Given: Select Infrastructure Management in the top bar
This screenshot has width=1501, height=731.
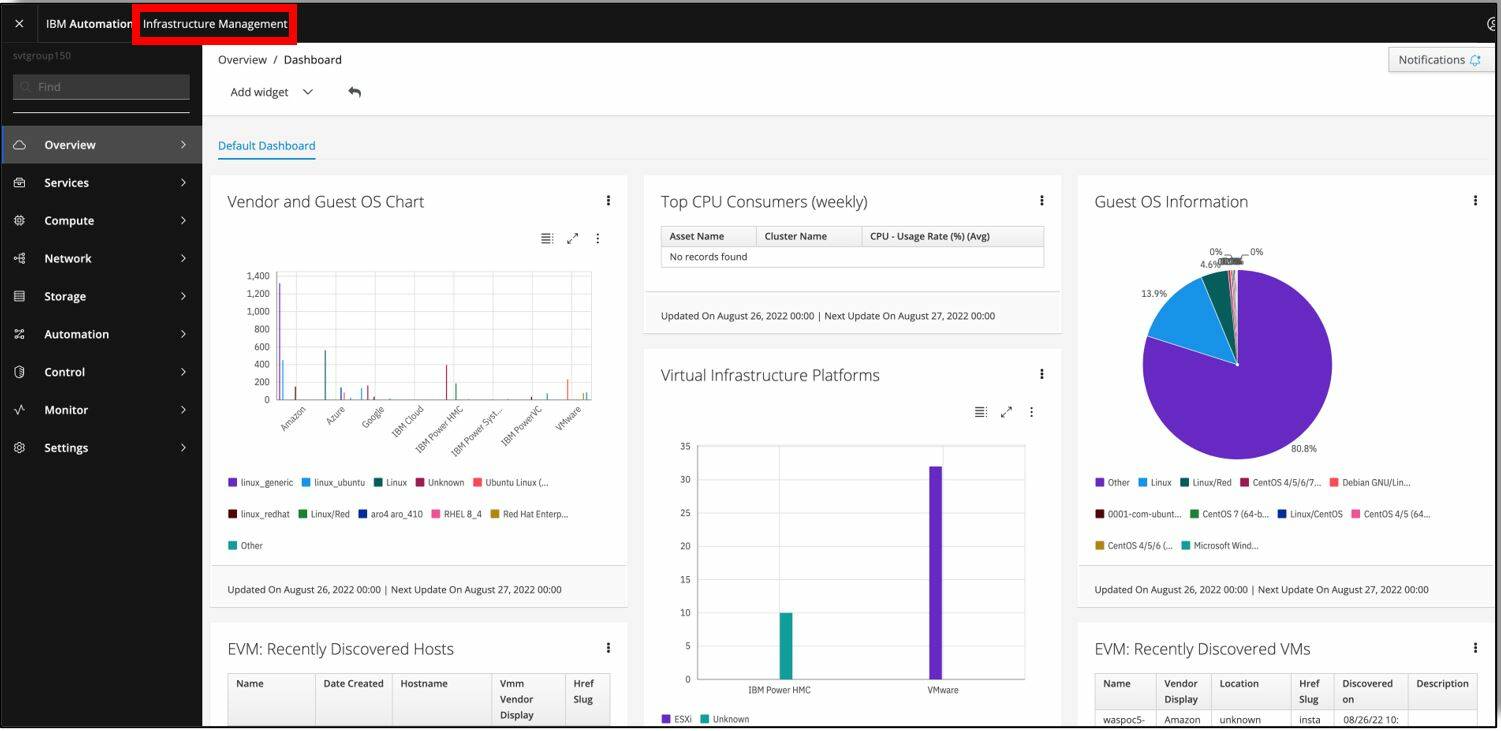Looking at the screenshot, I should pos(214,21).
